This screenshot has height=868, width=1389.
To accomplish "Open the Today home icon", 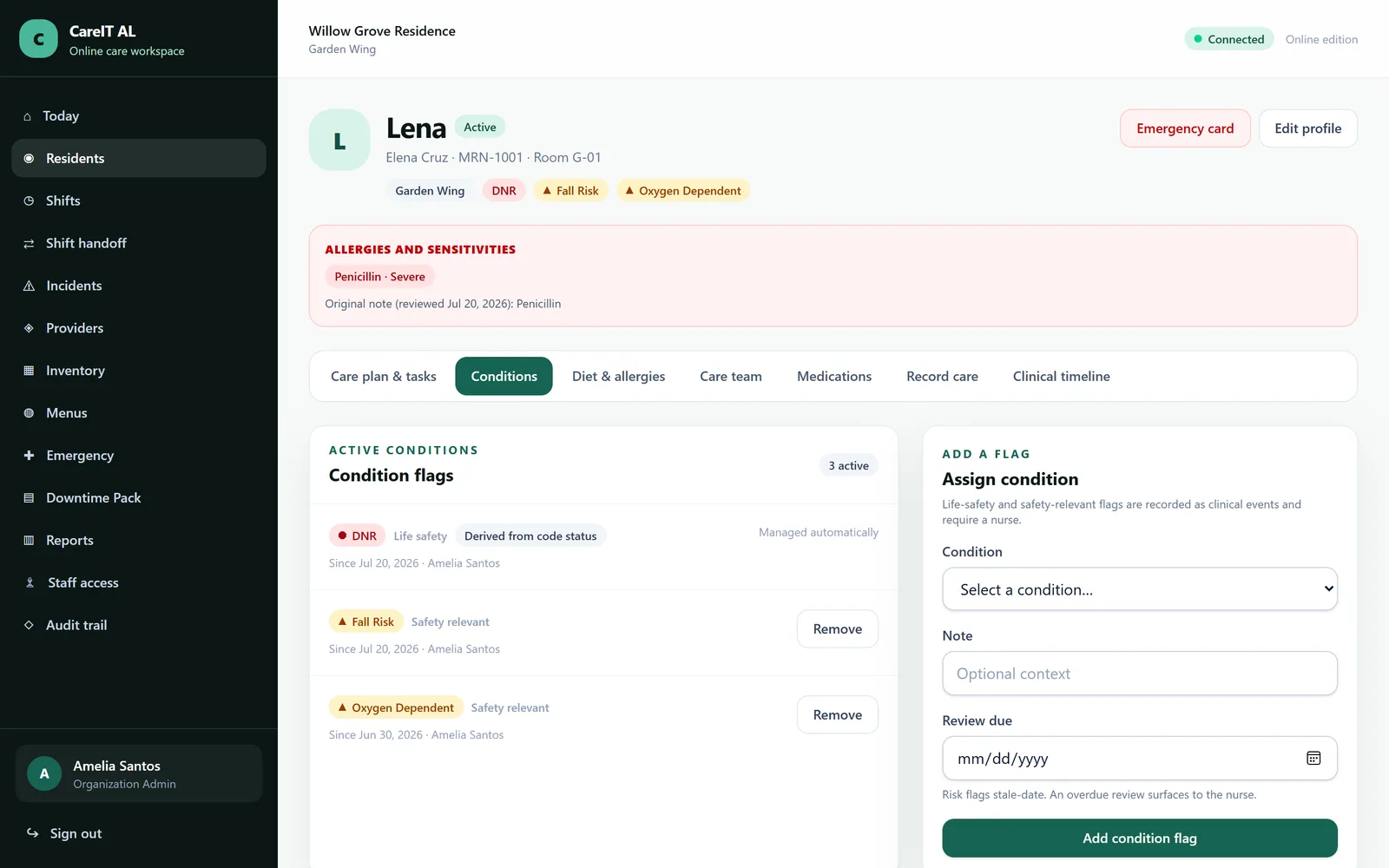I will [27, 116].
